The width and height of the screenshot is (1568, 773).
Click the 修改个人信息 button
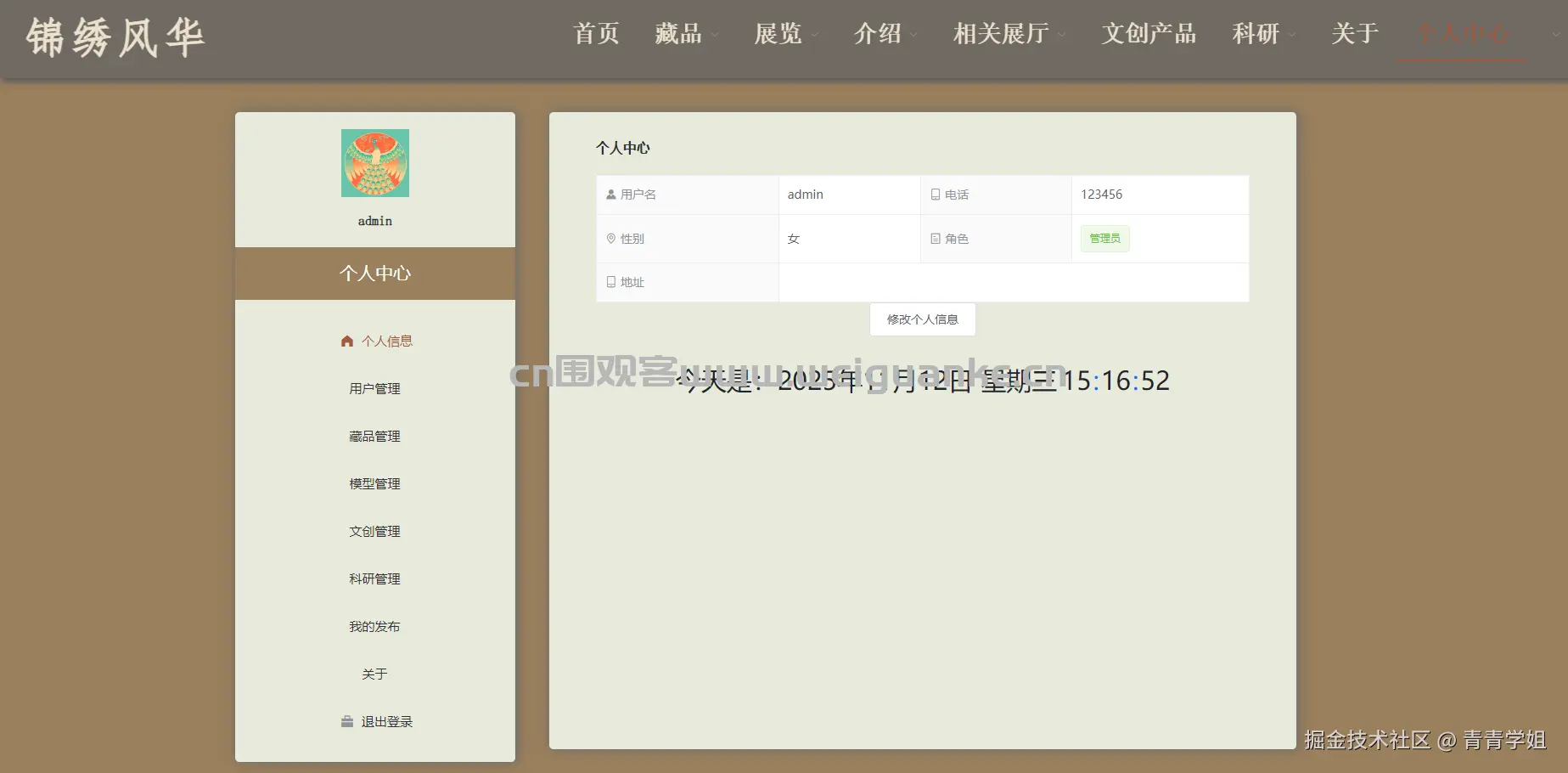(922, 319)
